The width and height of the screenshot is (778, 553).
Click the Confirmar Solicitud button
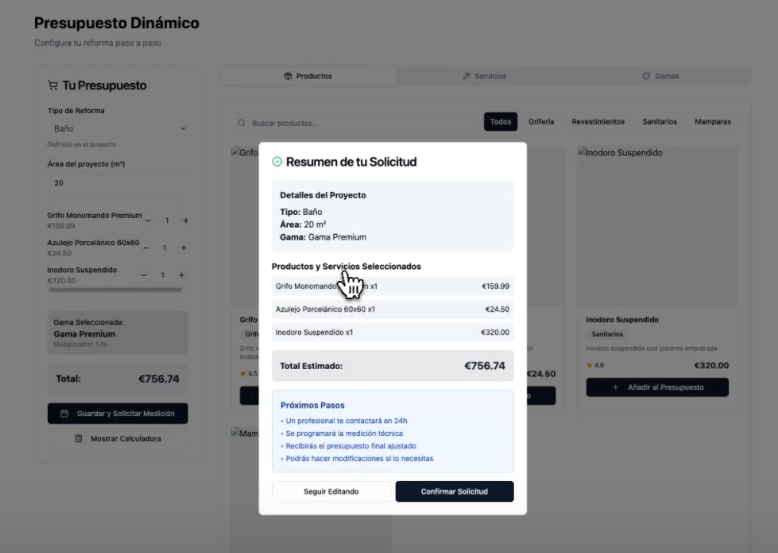pyautogui.click(x=454, y=492)
